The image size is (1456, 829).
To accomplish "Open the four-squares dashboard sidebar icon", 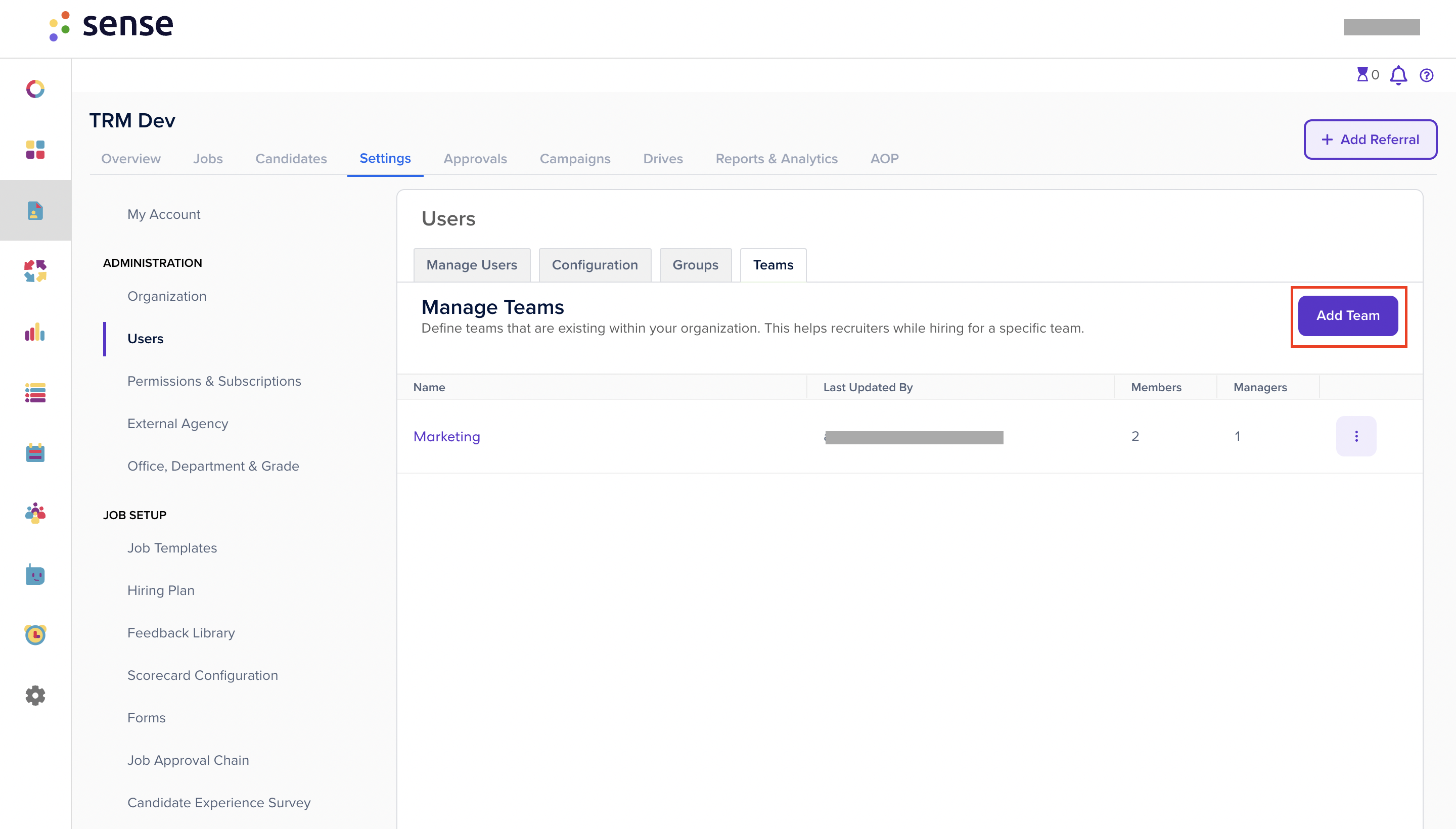I will click(35, 150).
